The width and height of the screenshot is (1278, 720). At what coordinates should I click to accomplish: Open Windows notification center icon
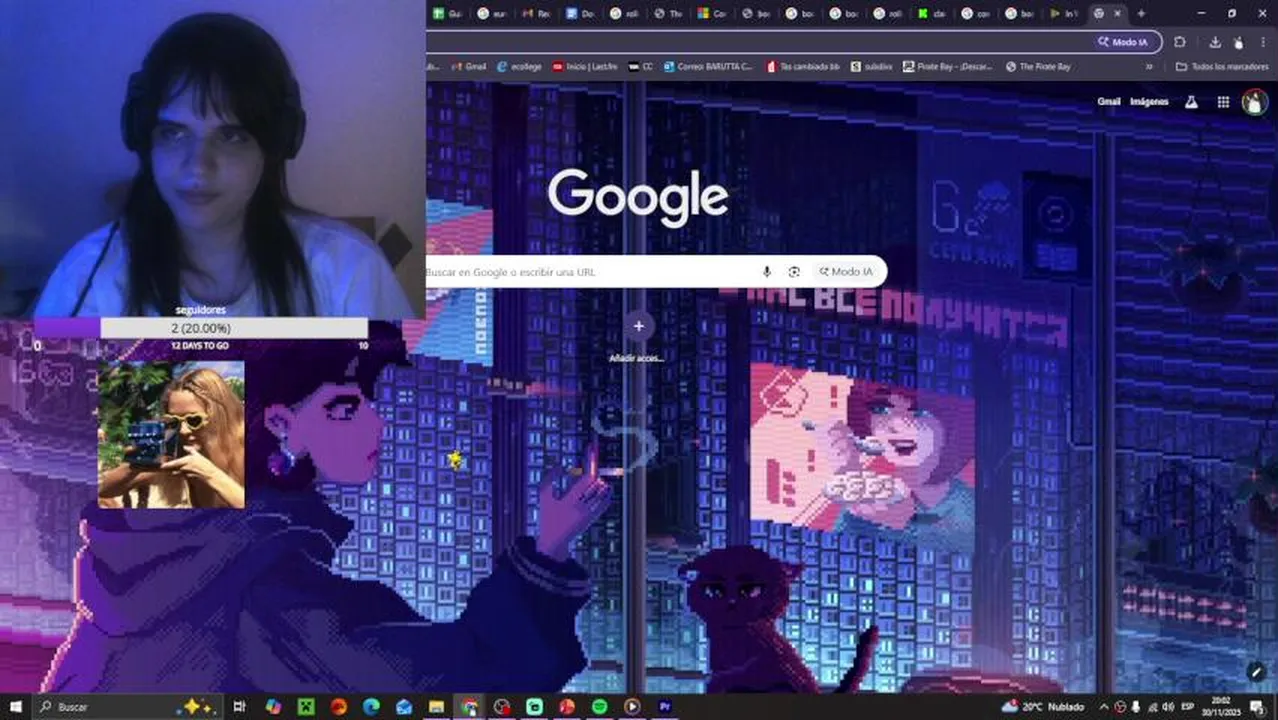[x=1259, y=707]
